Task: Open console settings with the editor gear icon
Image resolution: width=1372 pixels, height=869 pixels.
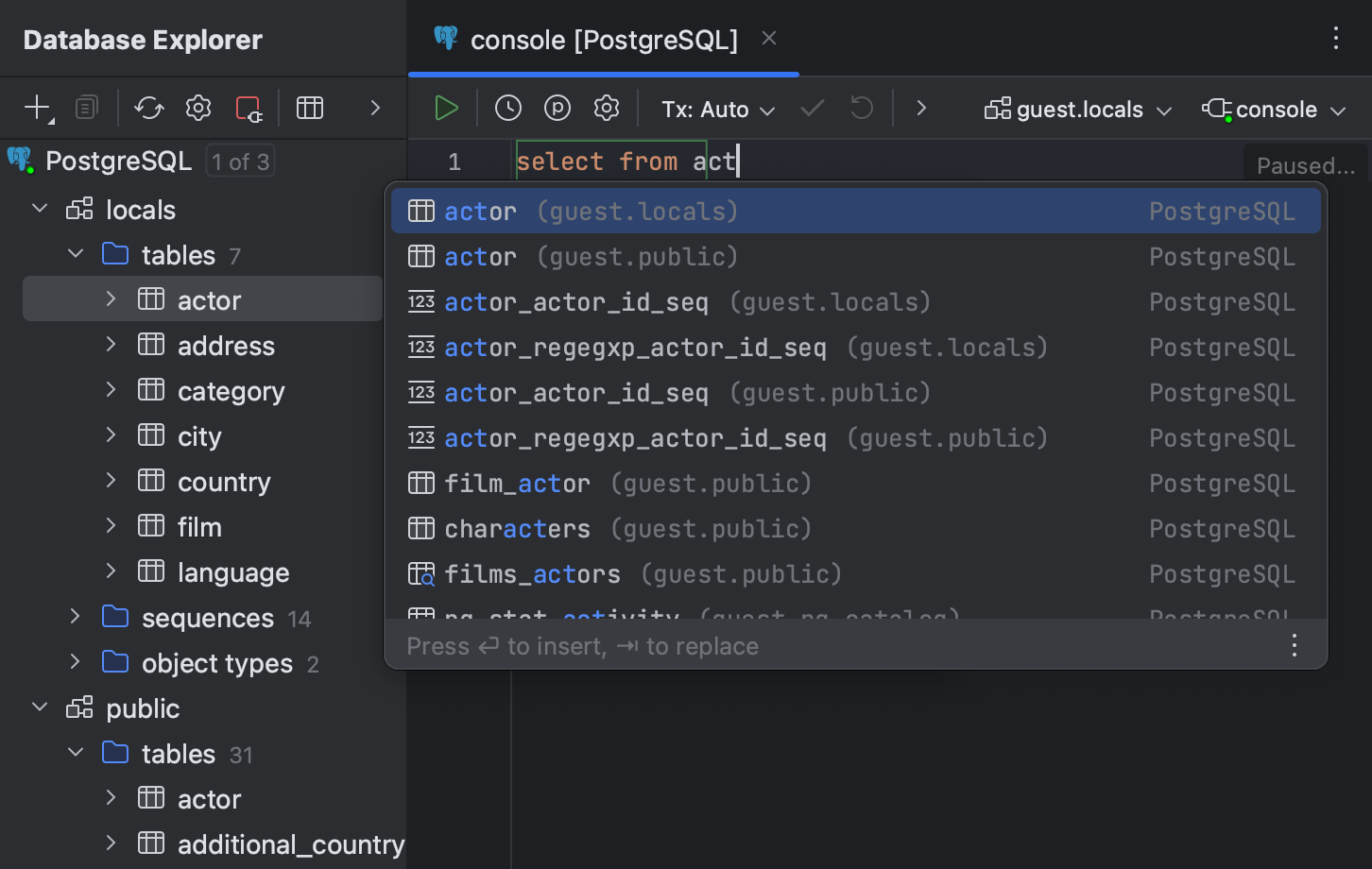Action: tap(607, 108)
